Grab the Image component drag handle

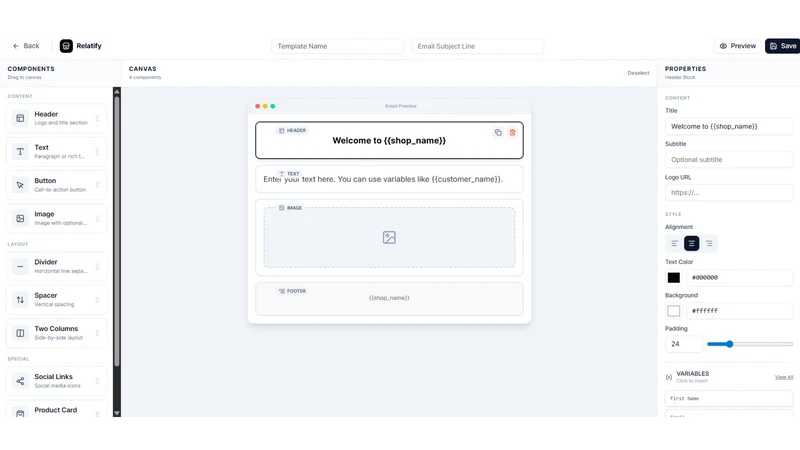point(97,218)
